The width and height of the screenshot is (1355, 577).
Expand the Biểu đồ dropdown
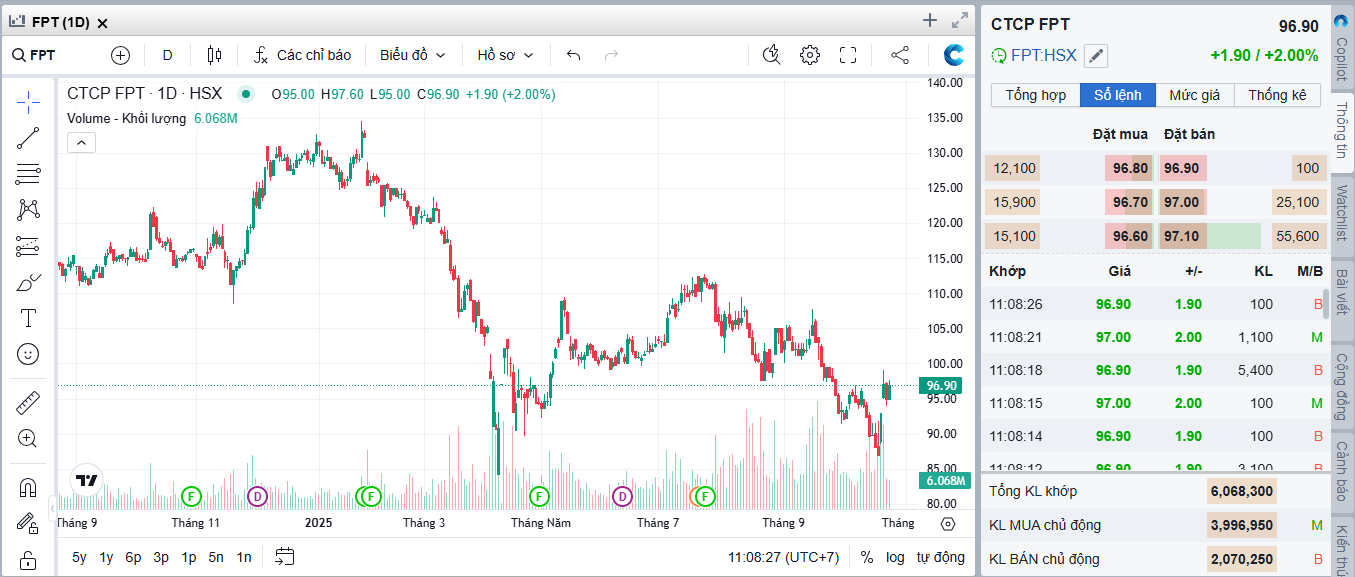[413, 55]
